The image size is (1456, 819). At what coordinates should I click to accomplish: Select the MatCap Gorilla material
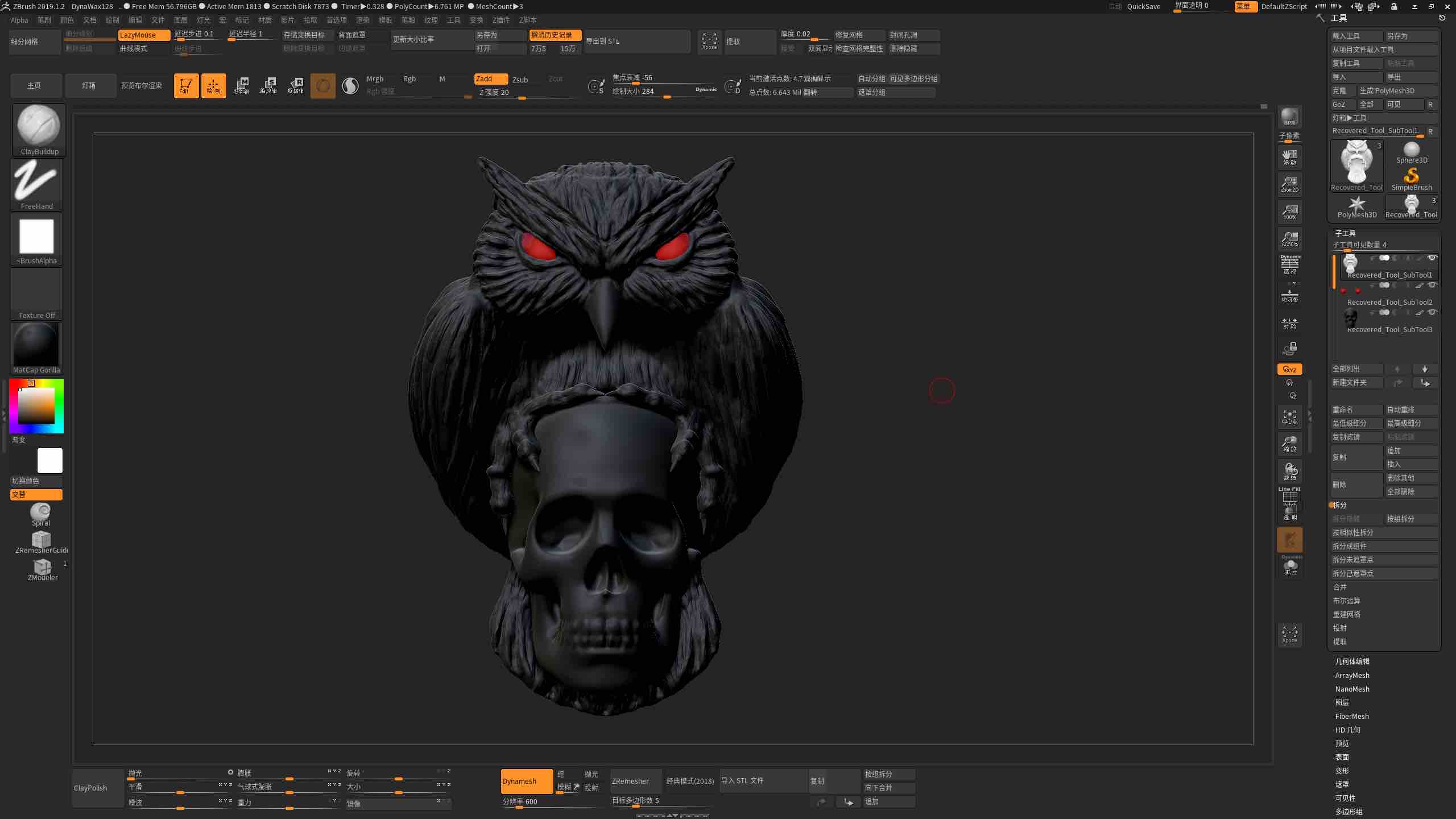click(x=36, y=345)
